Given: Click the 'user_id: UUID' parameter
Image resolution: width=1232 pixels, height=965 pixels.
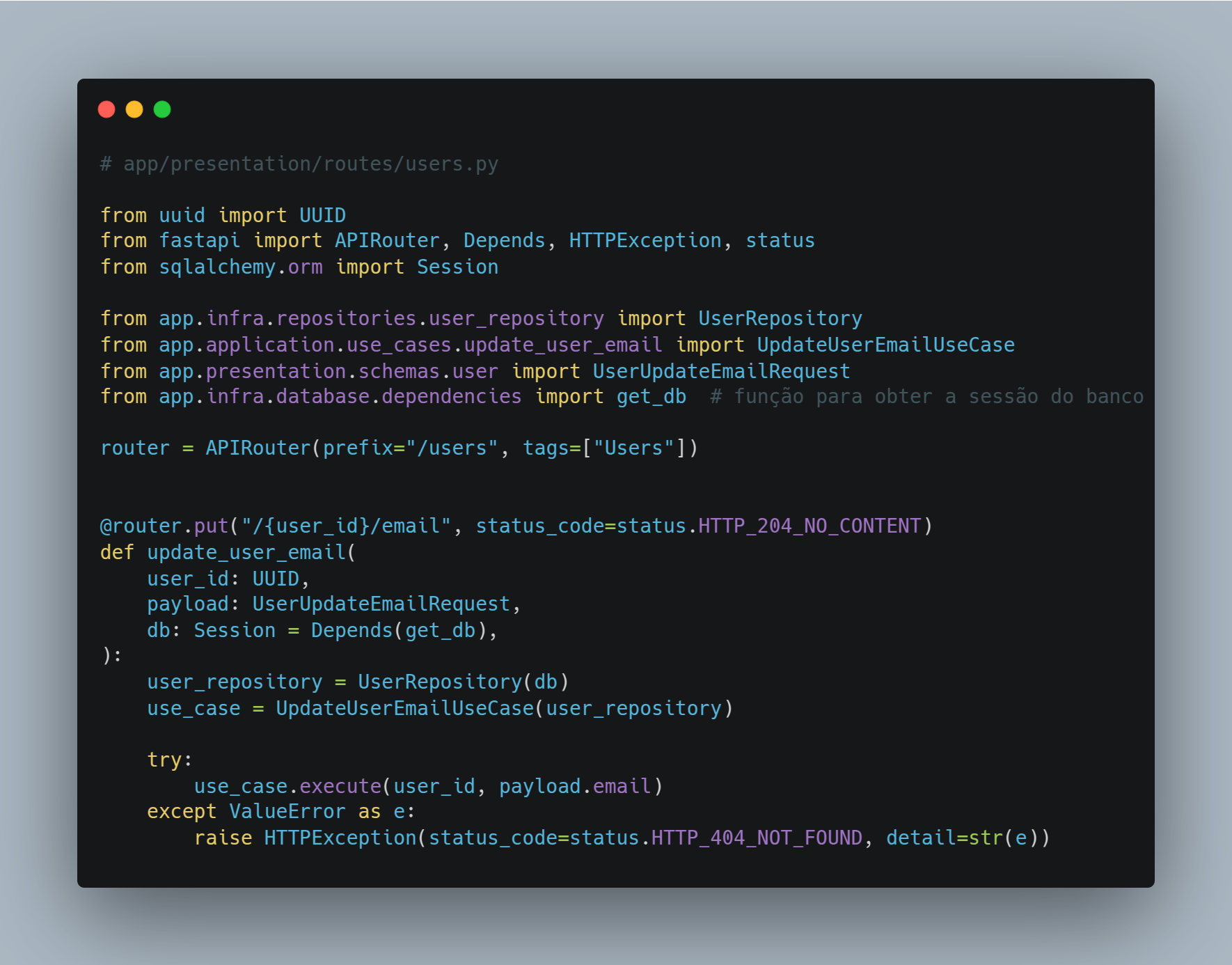Looking at the screenshot, I should (x=223, y=579).
